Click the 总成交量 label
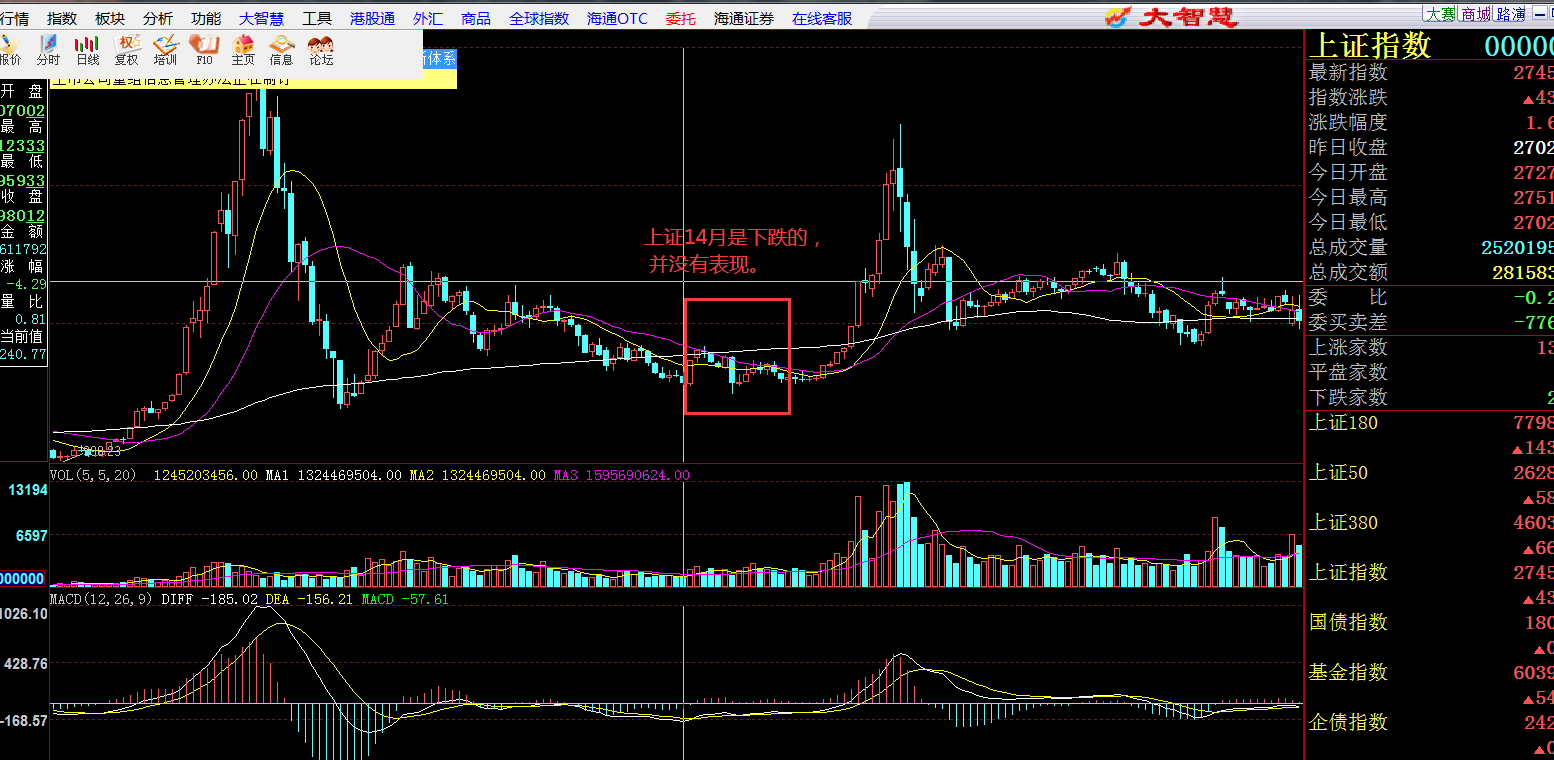The width and height of the screenshot is (1554, 760). (1348, 247)
